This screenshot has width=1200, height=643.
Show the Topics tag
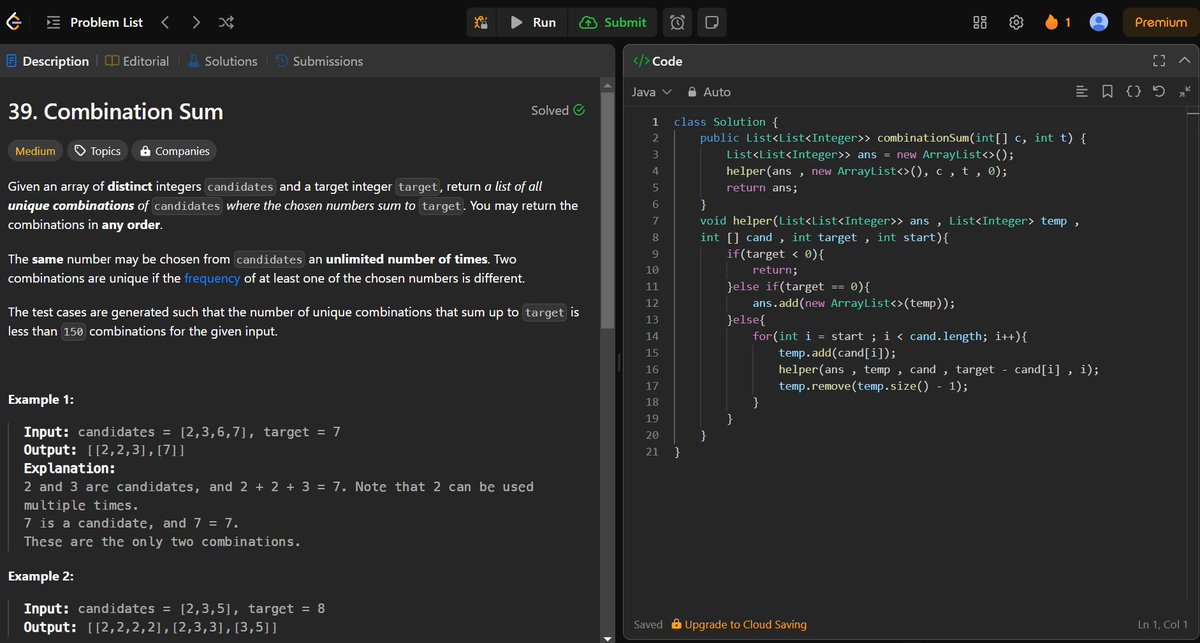click(x=98, y=151)
